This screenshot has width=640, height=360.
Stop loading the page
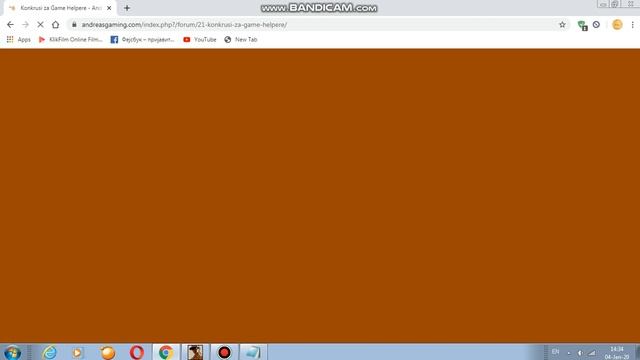[x=40, y=24]
